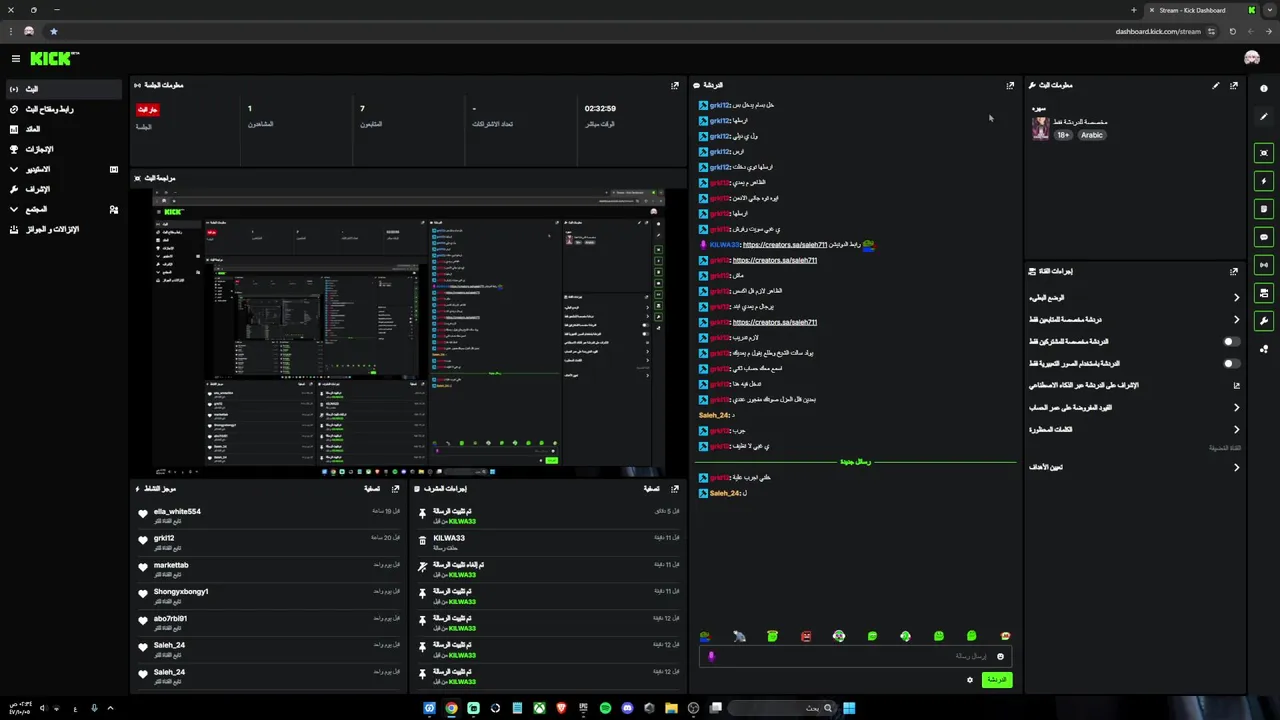Select Shongyxbongy1 in activity feed
1280x720 pixels.
(x=181, y=592)
